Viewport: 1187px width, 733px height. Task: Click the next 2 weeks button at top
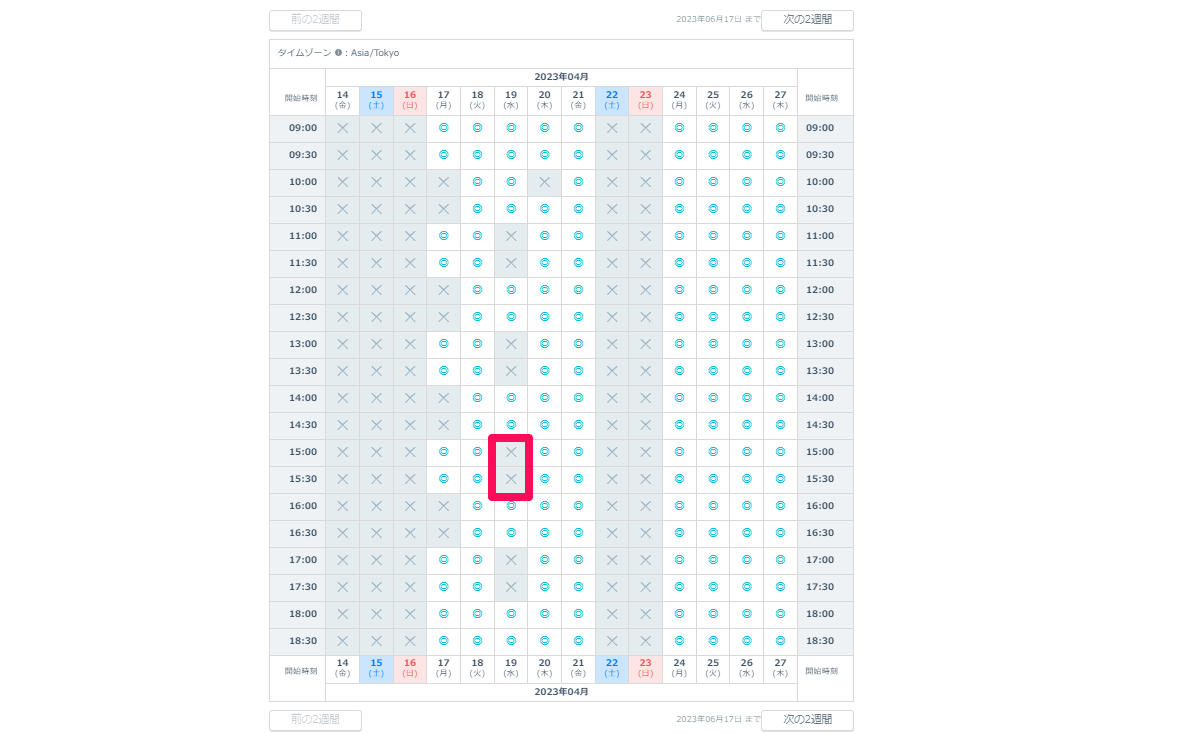(x=807, y=20)
